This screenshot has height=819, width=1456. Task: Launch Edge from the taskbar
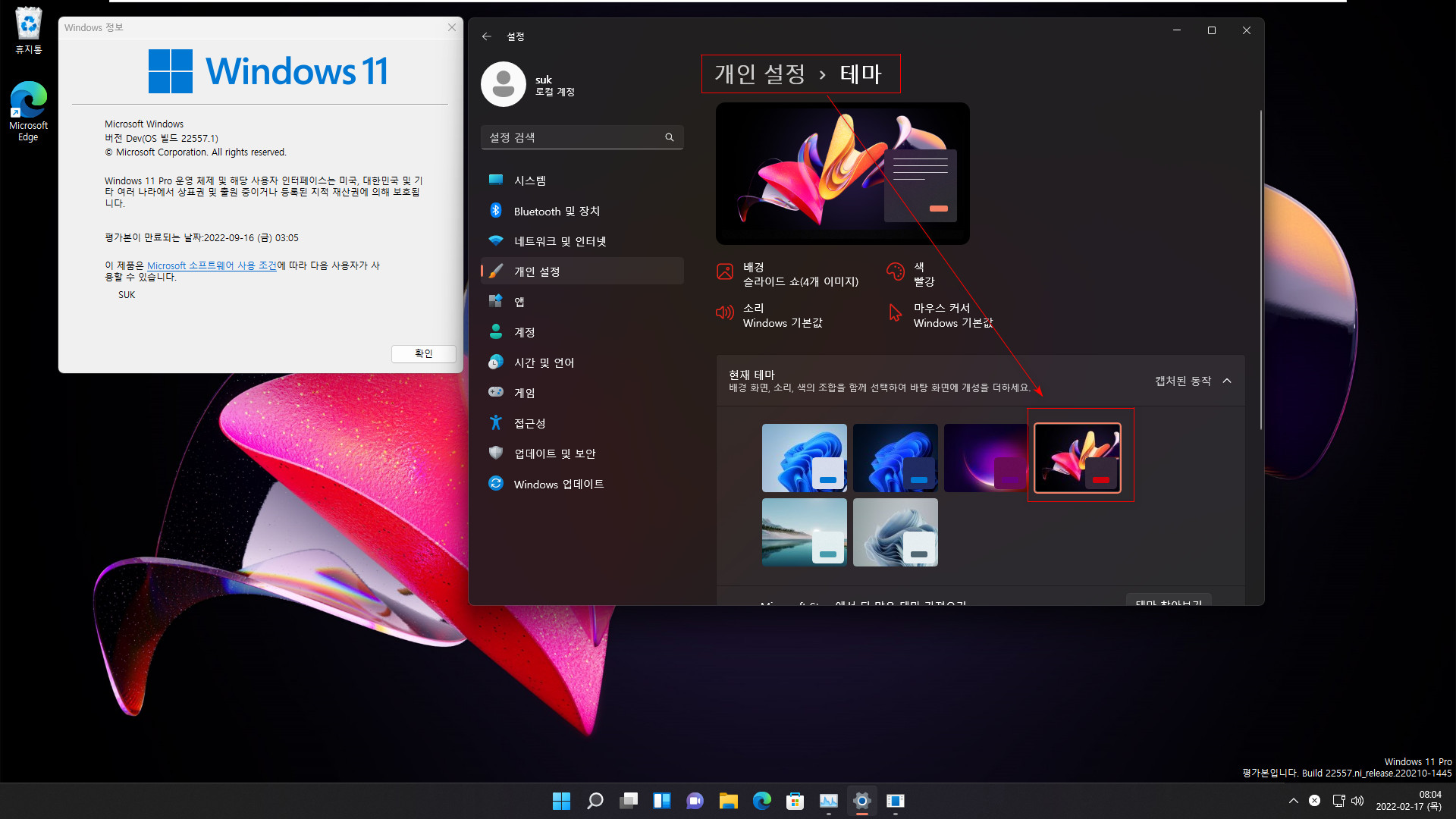(762, 801)
